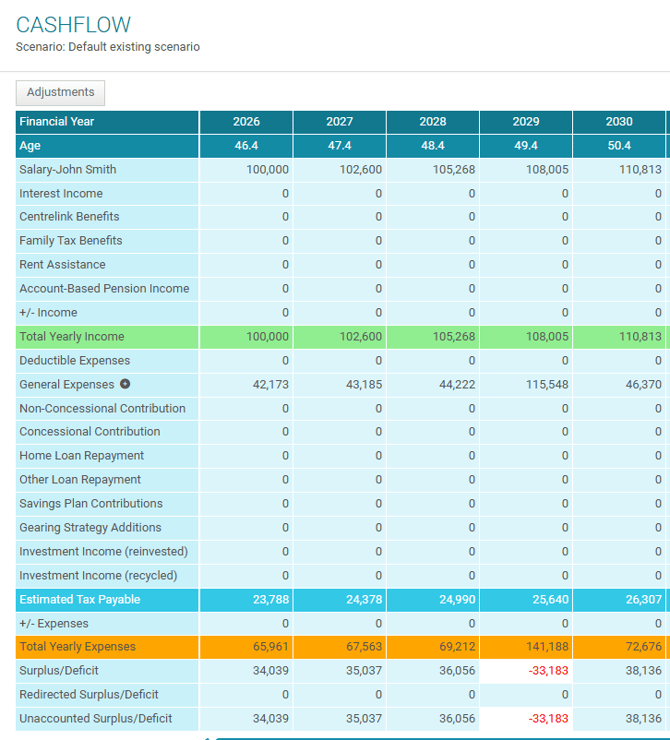Click the Total Yearly Expenses row label
This screenshot has width=670, height=740.
77,647
